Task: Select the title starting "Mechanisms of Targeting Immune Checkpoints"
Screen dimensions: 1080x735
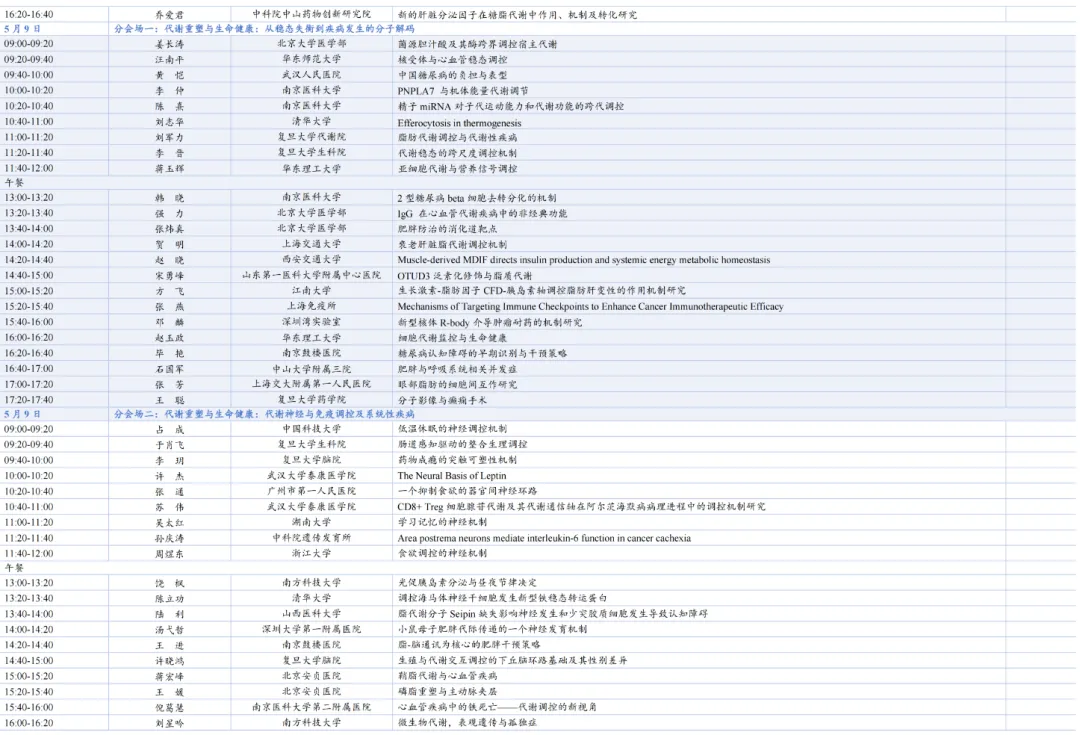Action: pos(590,307)
